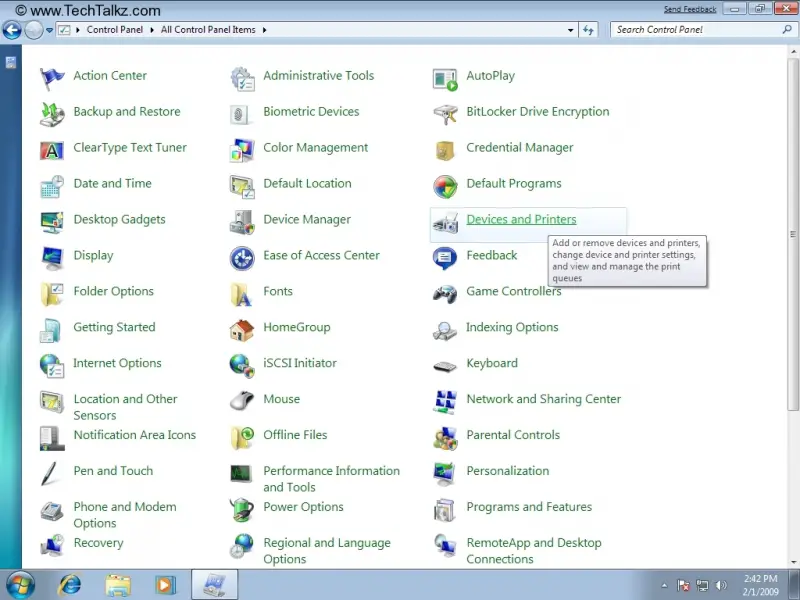Open recent pages dropdown beside navigation arrows
800x600 pixels.
[x=49, y=30]
